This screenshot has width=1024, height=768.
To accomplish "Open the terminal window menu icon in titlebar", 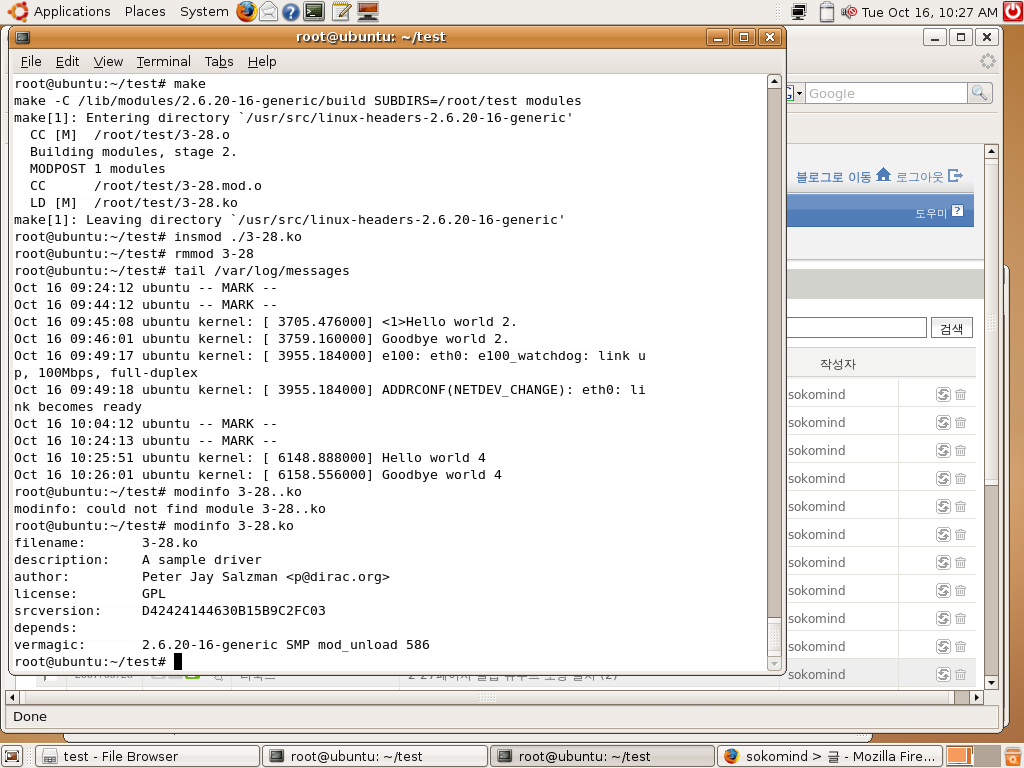I will (22, 37).
